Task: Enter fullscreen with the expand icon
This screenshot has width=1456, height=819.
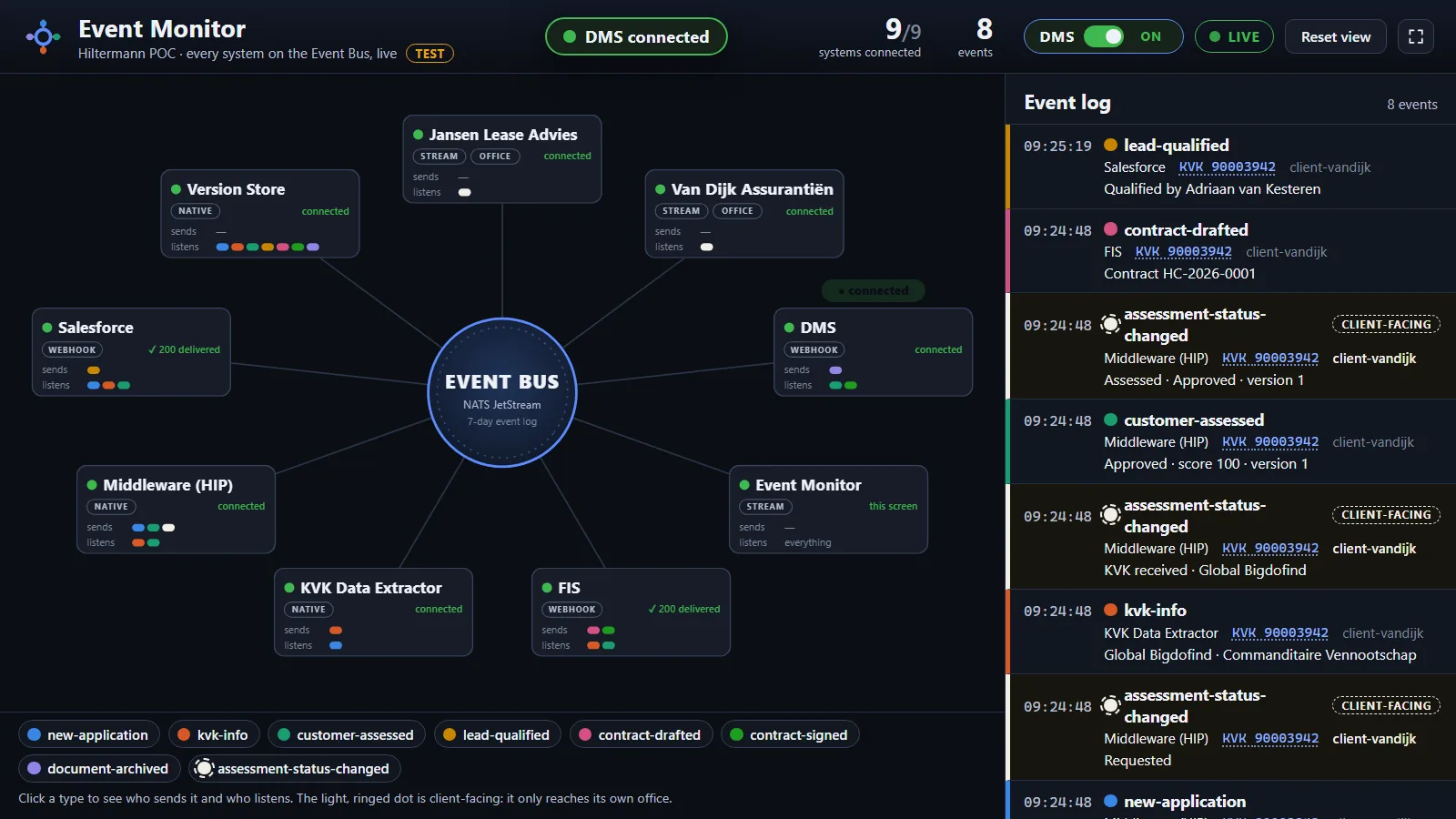Action: 1416,36
